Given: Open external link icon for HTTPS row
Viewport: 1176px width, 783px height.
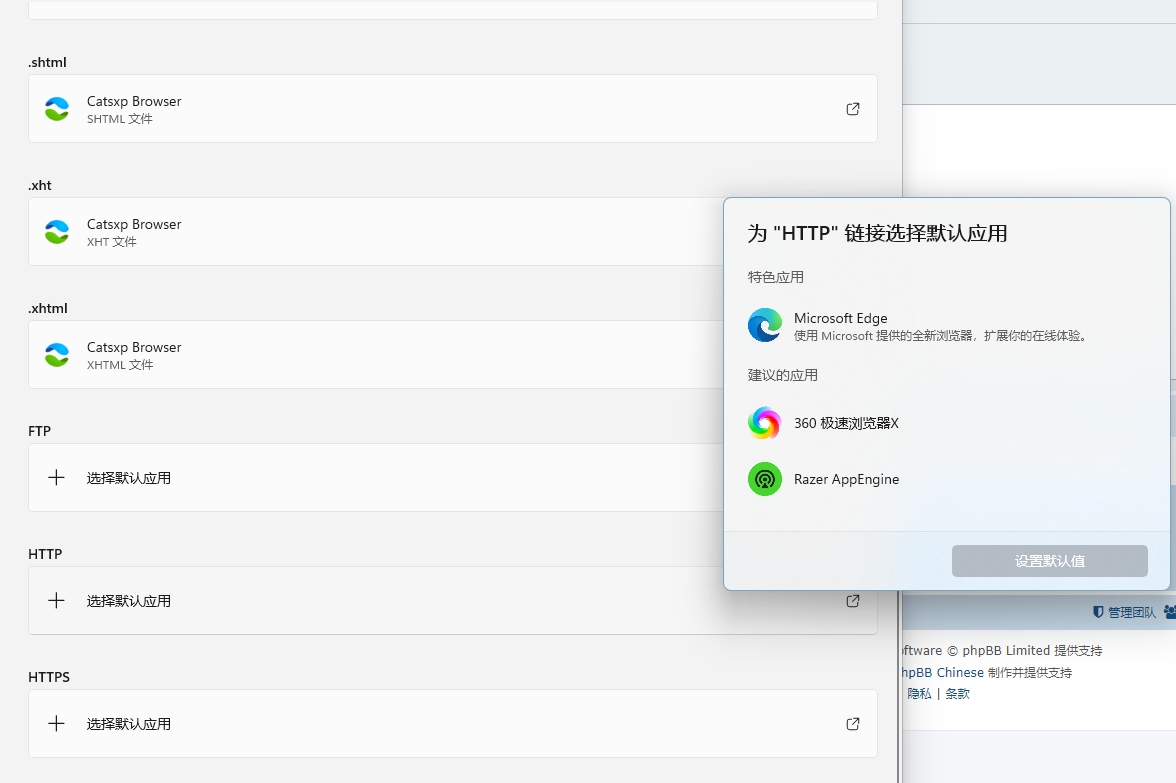Looking at the screenshot, I should 853,724.
